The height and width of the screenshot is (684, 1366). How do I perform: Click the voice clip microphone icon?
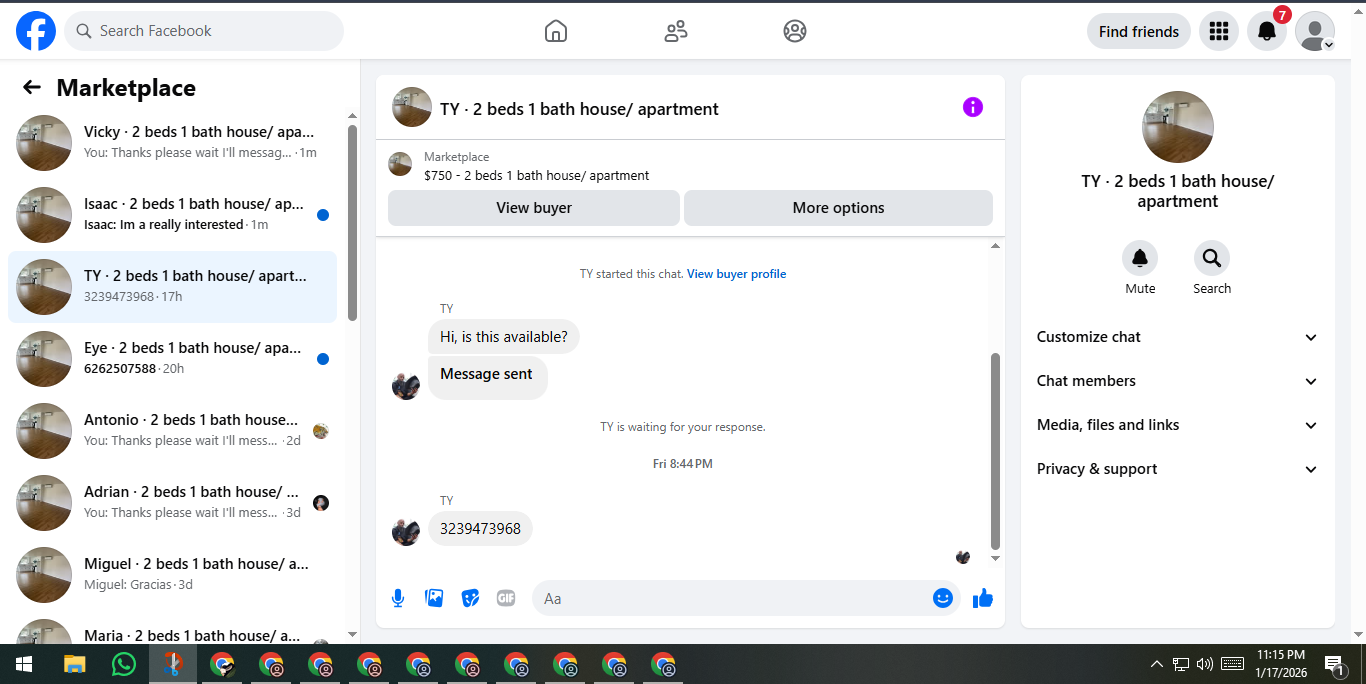[398, 598]
